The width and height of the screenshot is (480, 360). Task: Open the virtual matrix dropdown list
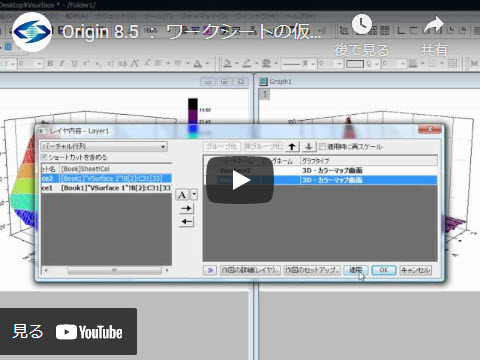(104, 146)
